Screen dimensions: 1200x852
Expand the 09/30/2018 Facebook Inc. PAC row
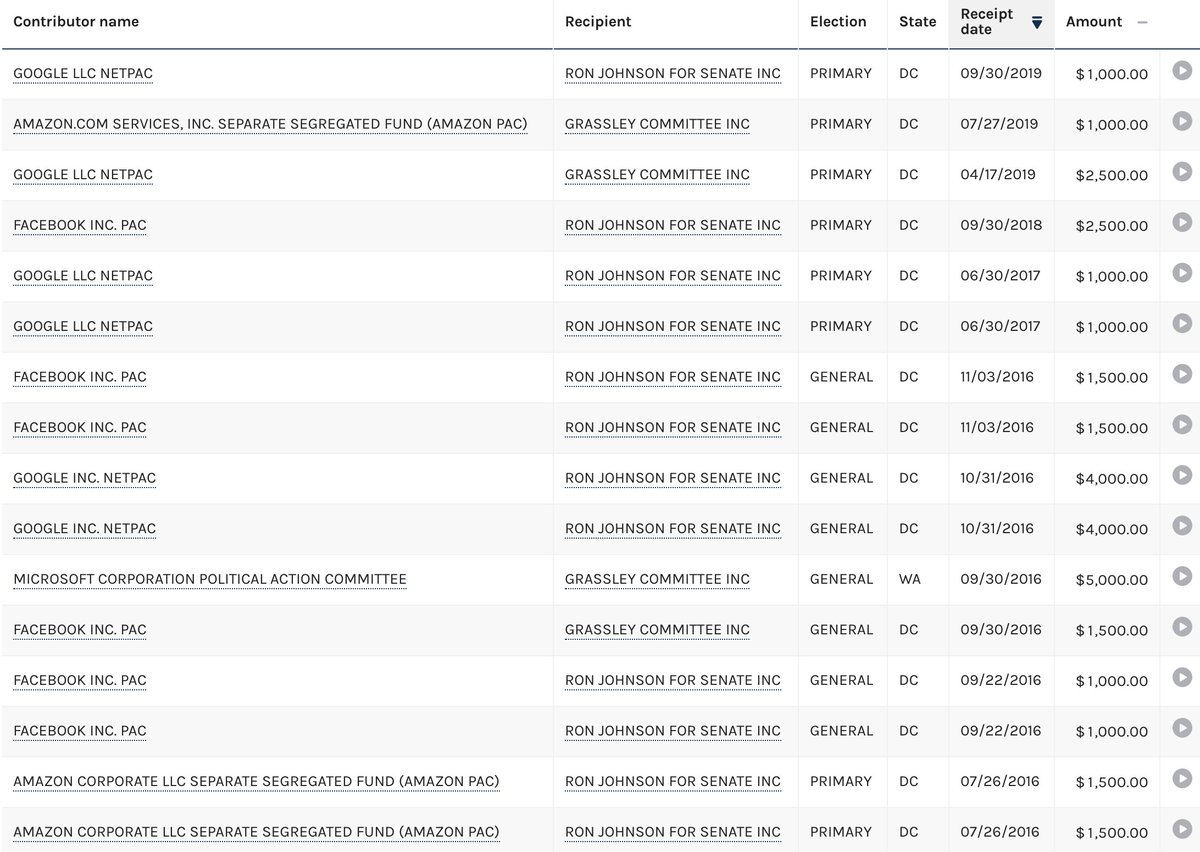tap(1182, 222)
